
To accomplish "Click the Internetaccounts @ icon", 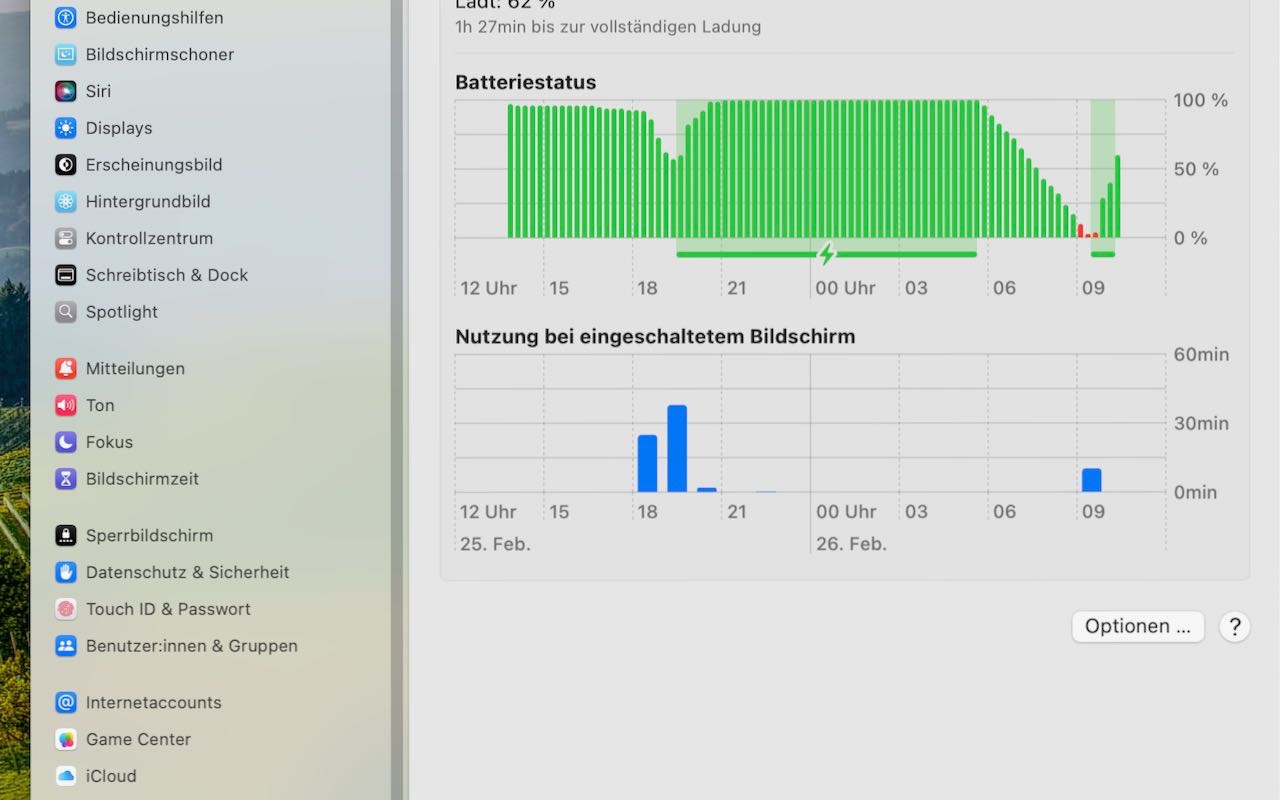I will tap(66, 703).
